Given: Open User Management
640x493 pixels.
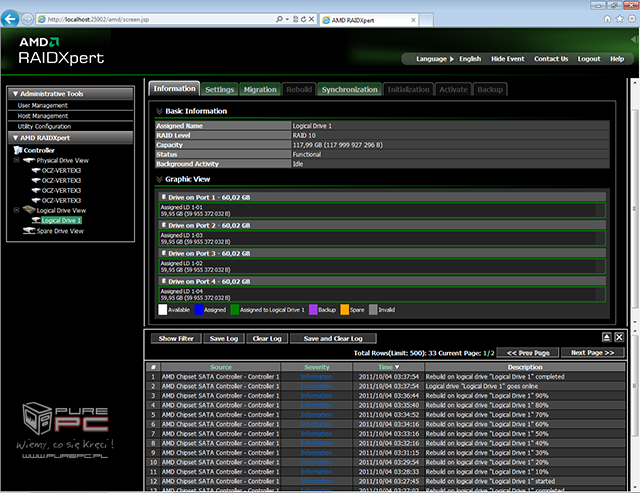Looking at the screenshot, I should (x=42, y=105).
